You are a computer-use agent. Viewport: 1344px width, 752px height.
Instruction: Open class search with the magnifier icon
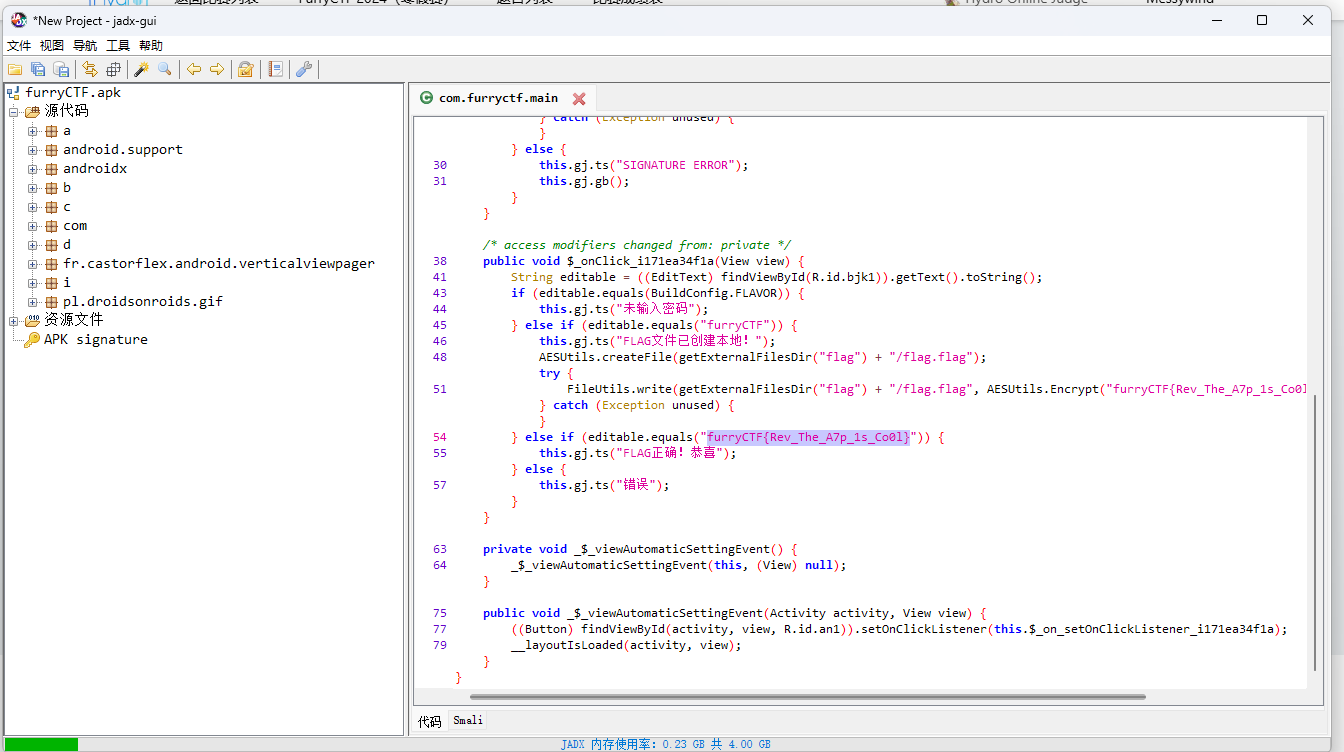coord(165,69)
